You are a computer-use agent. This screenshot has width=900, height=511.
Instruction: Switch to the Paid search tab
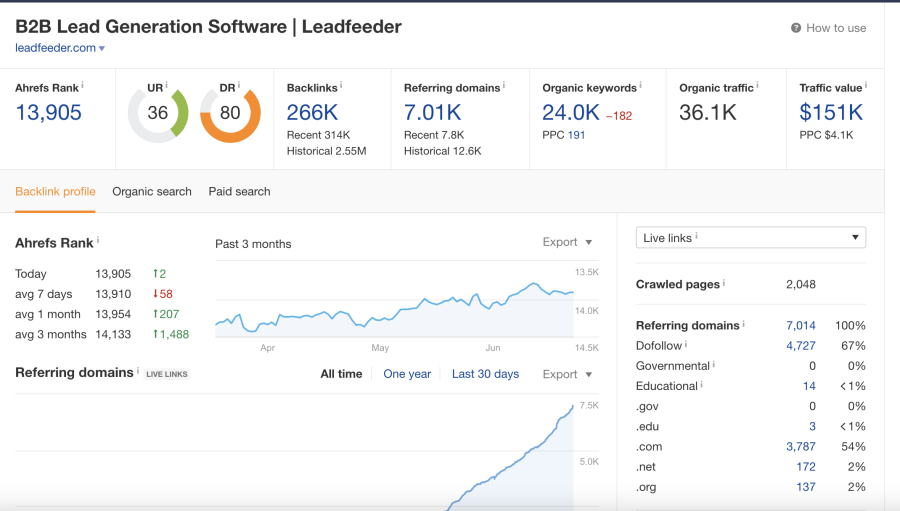239,192
